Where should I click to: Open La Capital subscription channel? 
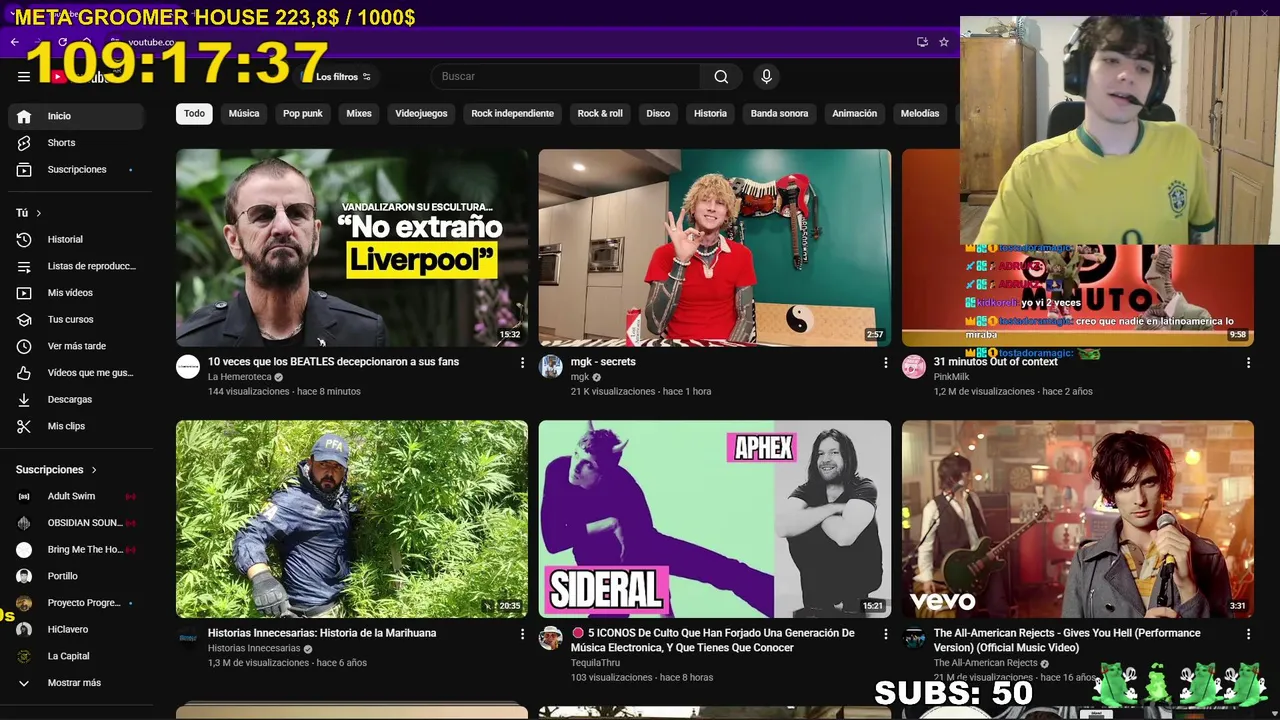(76, 657)
